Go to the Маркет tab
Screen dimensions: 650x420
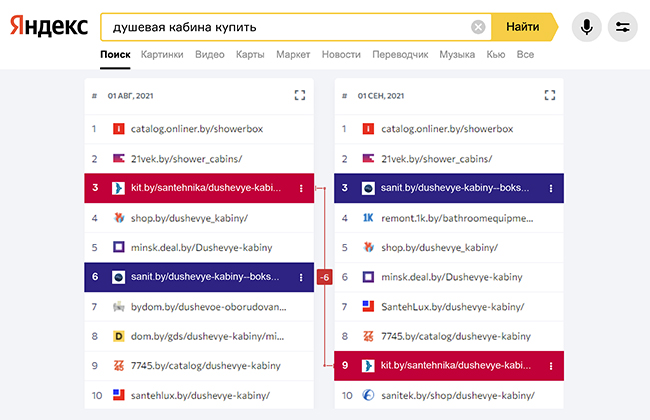coord(293,54)
